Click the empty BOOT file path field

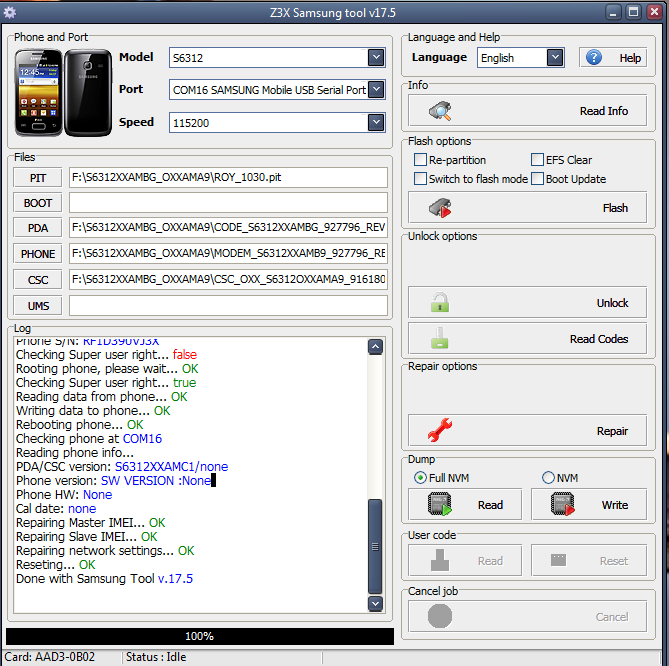(x=228, y=203)
